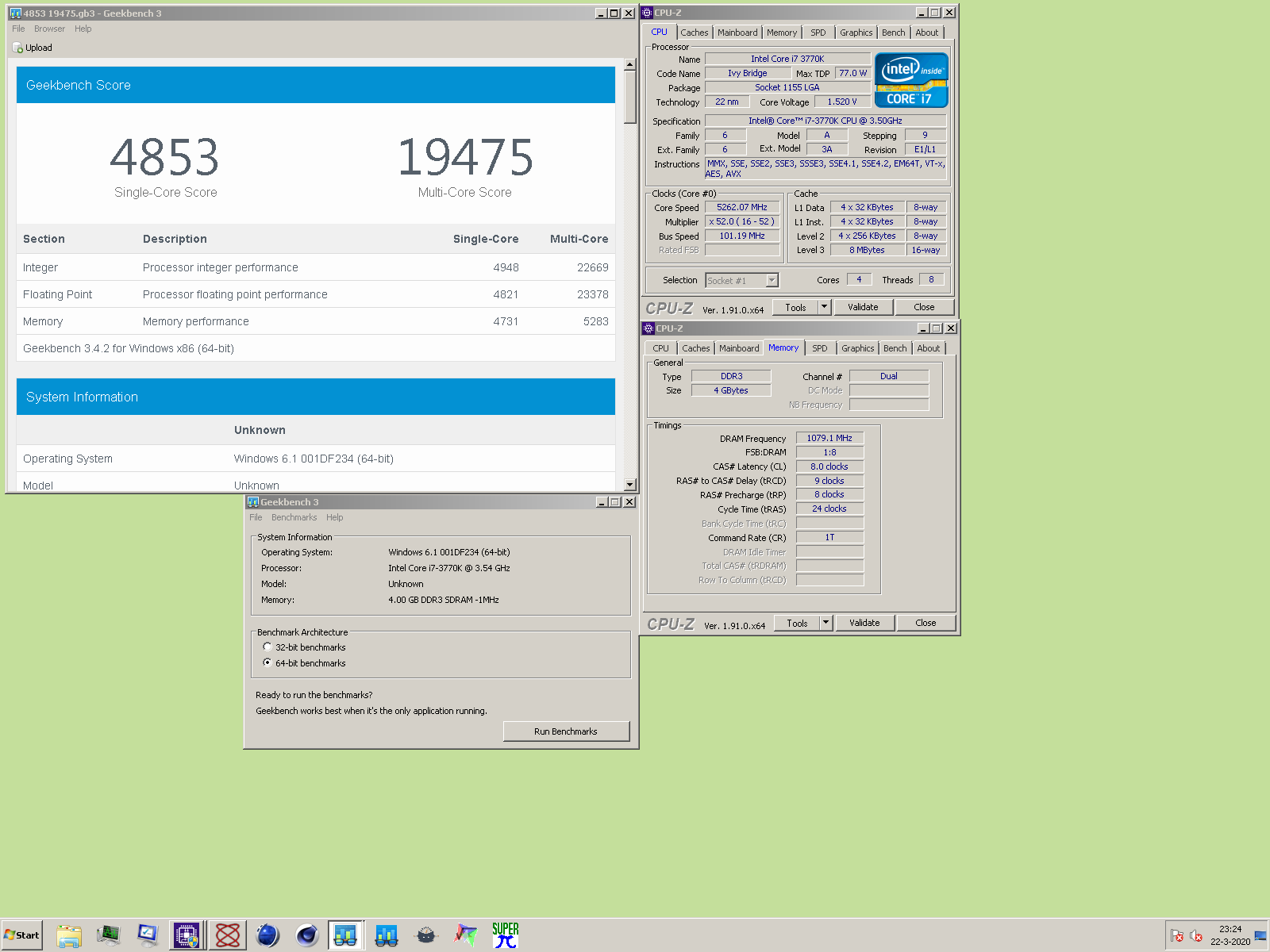Open the blue sphere Cinebench taskbar icon

click(267, 935)
